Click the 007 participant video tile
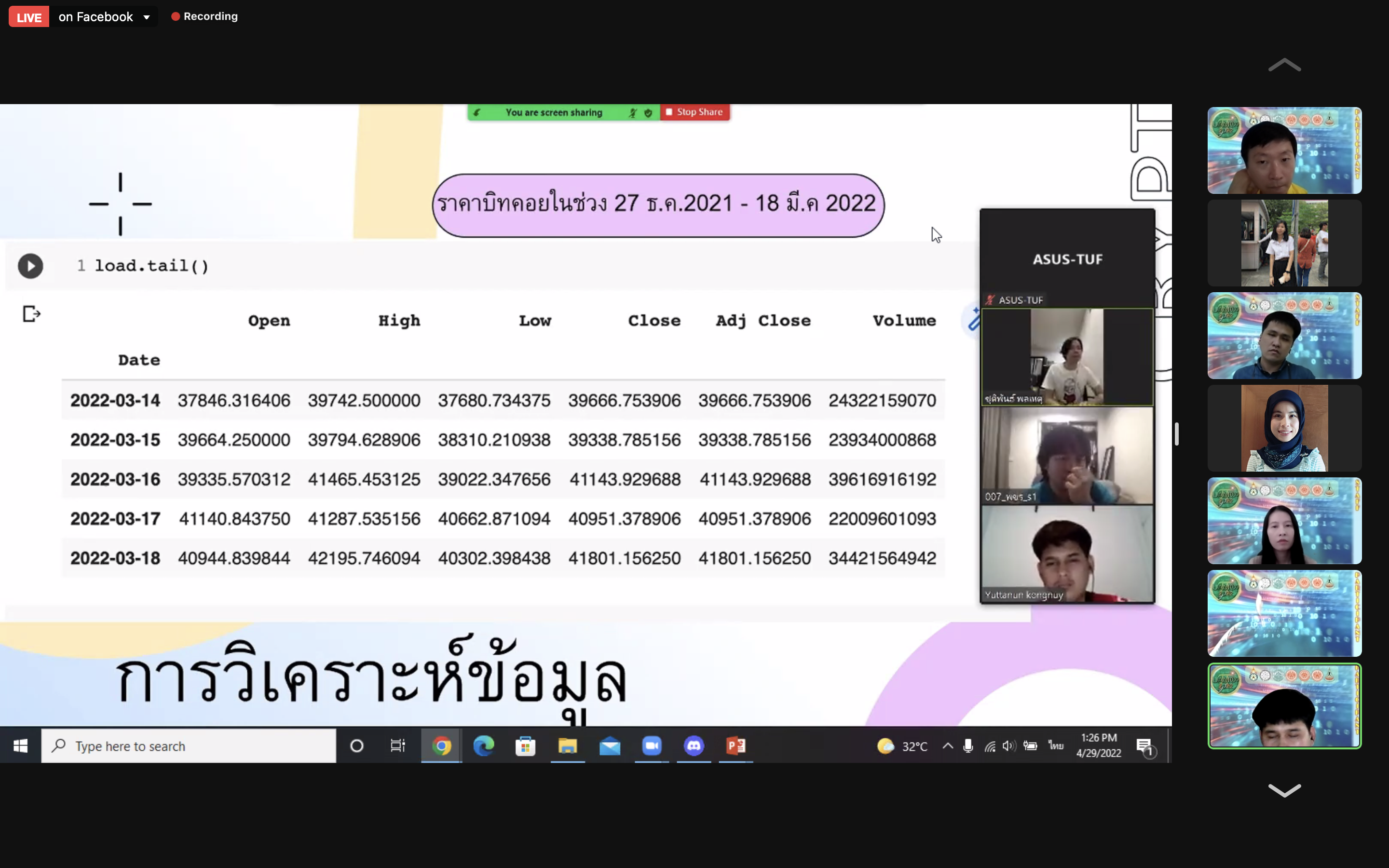This screenshot has height=868, width=1389. click(x=1068, y=456)
